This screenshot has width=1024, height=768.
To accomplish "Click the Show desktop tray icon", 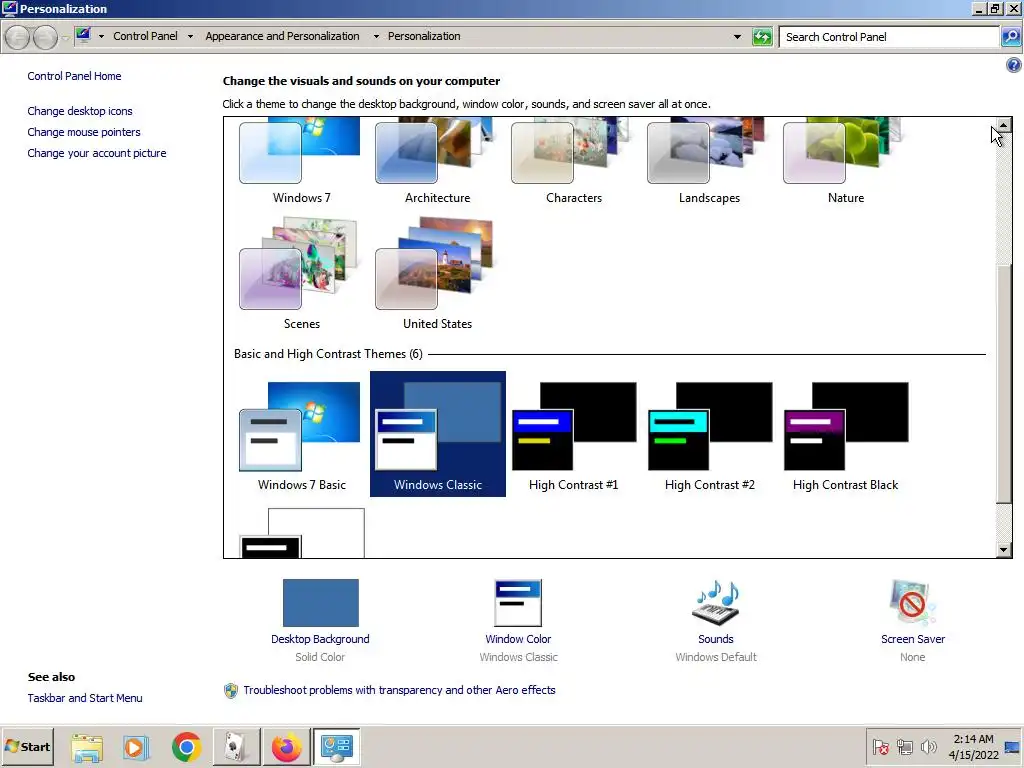I will coord(1013,747).
